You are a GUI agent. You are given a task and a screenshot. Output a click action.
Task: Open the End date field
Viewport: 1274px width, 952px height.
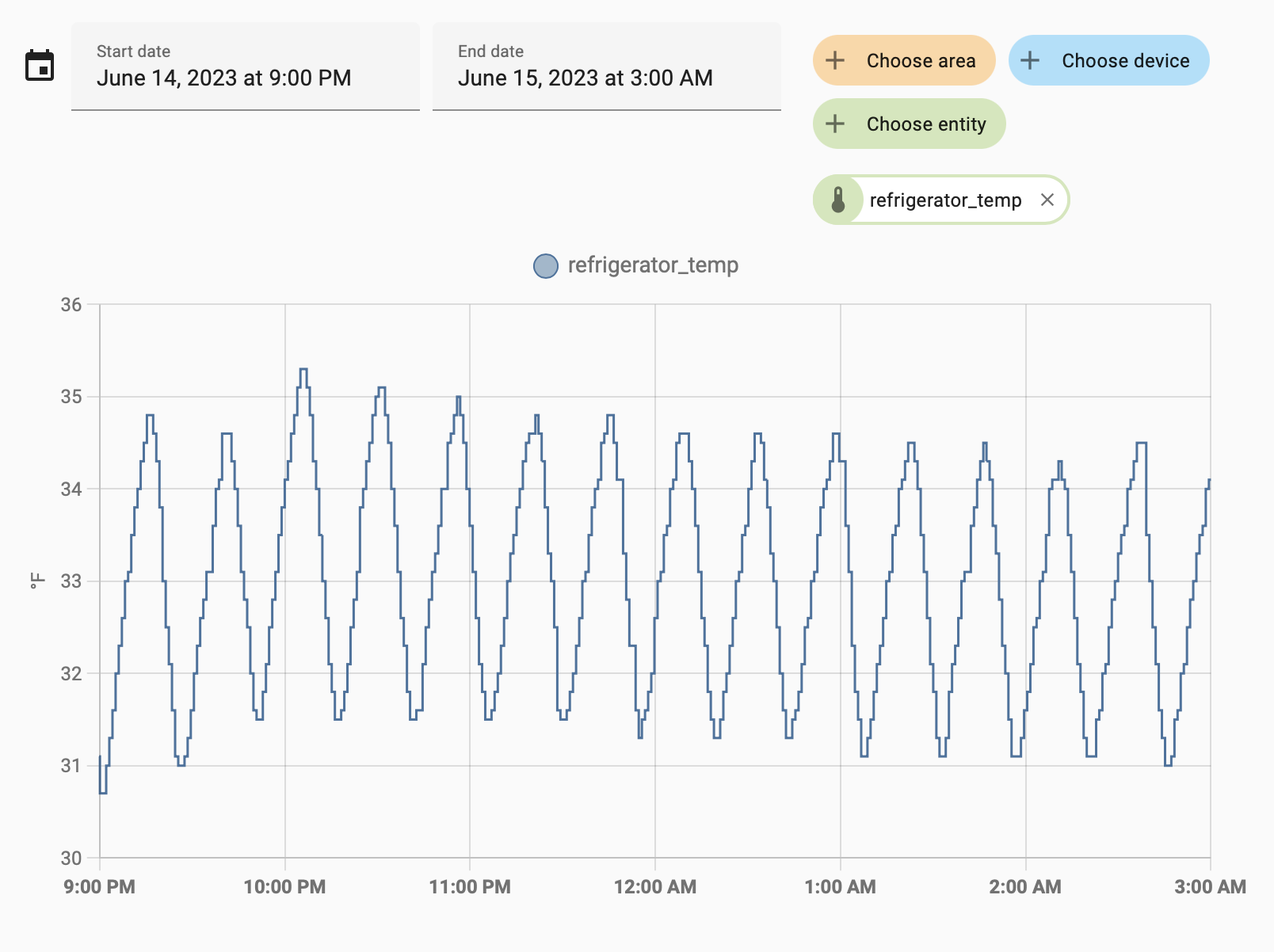(606, 67)
